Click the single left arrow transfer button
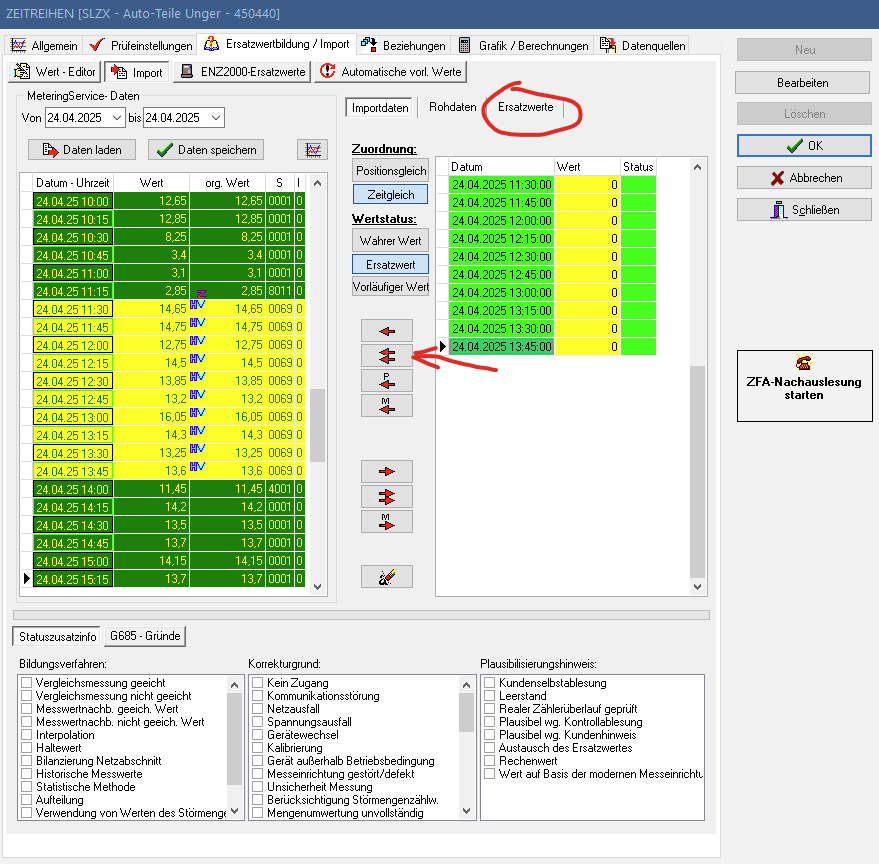 coord(386,330)
